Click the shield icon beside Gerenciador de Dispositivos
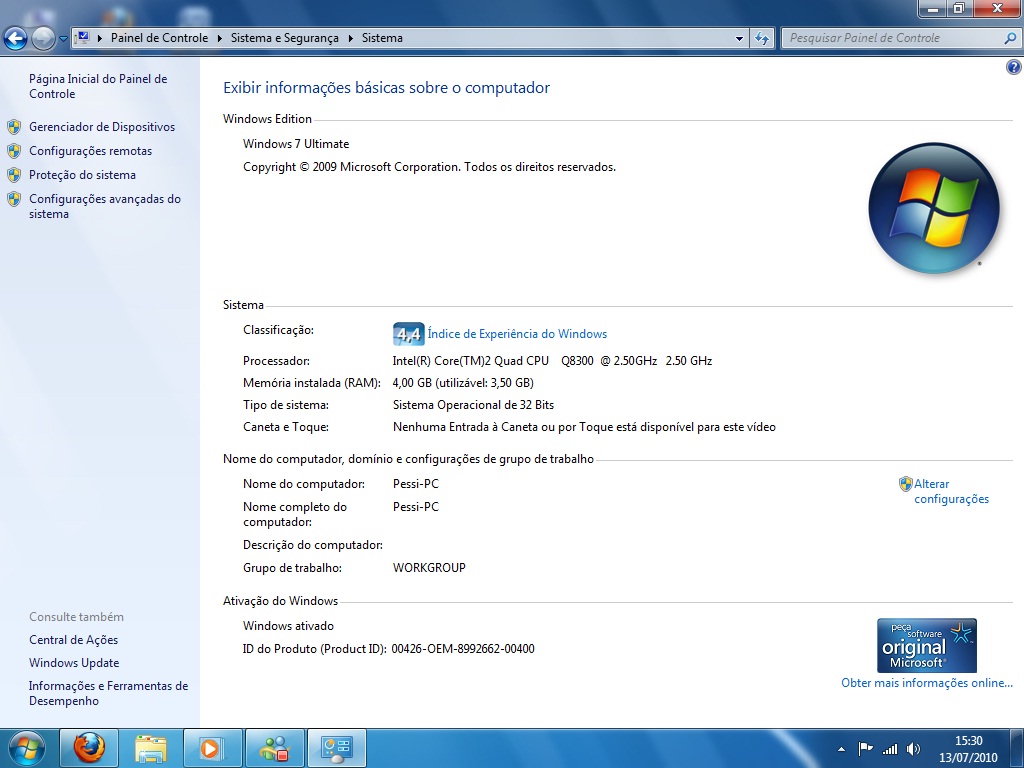The height and width of the screenshot is (768, 1024). [14, 127]
